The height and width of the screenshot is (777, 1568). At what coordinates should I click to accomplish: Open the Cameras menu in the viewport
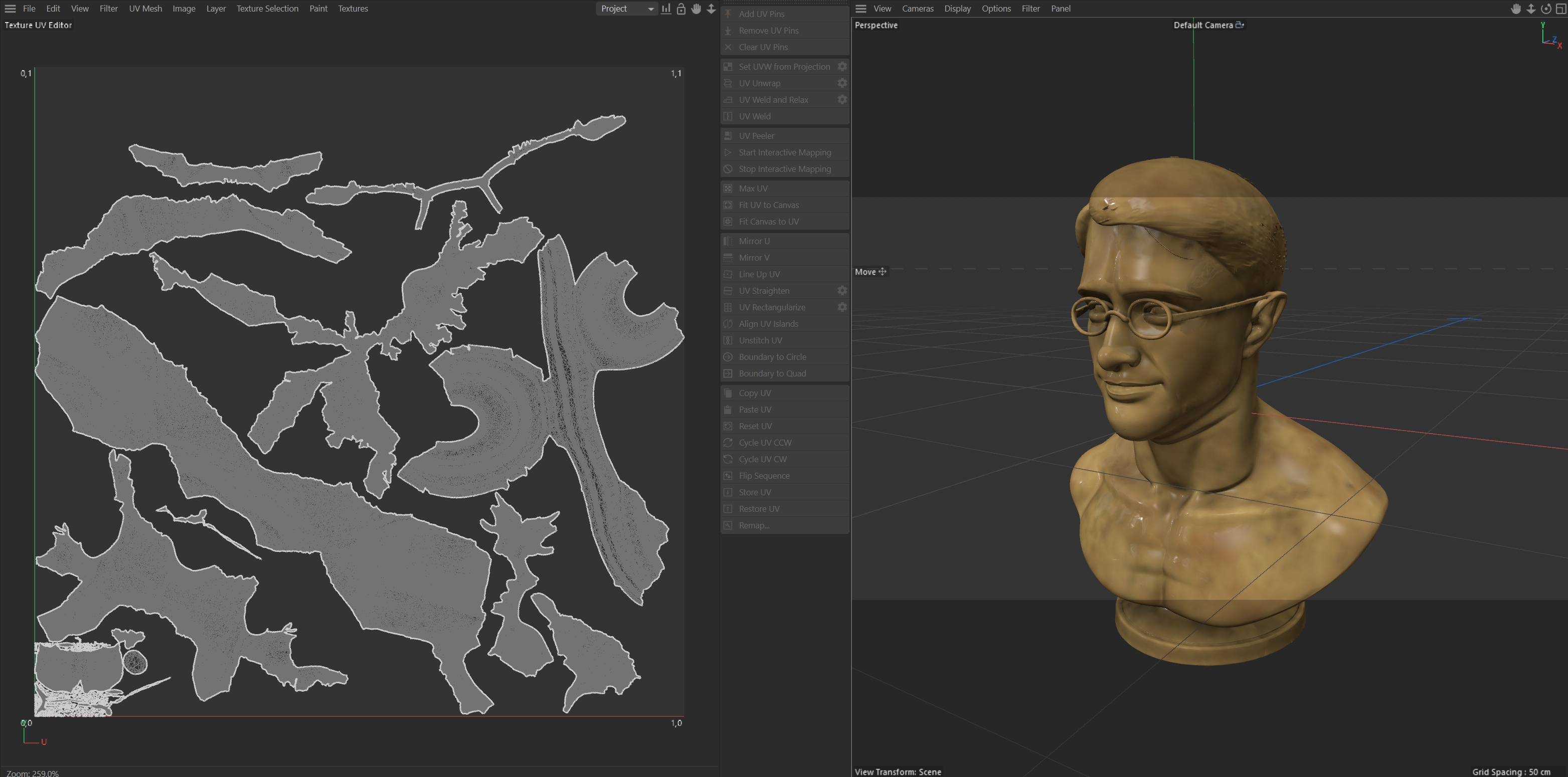pyautogui.click(x=917, y=9)
